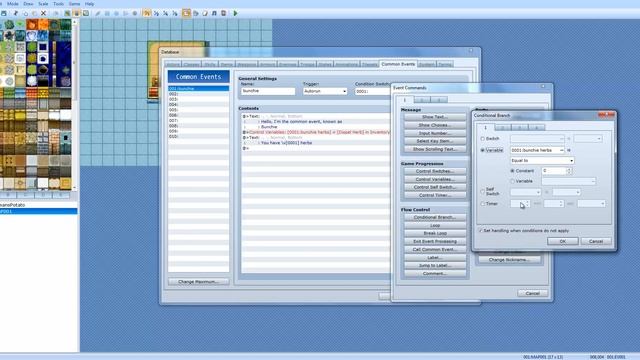Adjust the Timer minutes stepper
This screenshot has width=640, height=360.
click(527, 204)
